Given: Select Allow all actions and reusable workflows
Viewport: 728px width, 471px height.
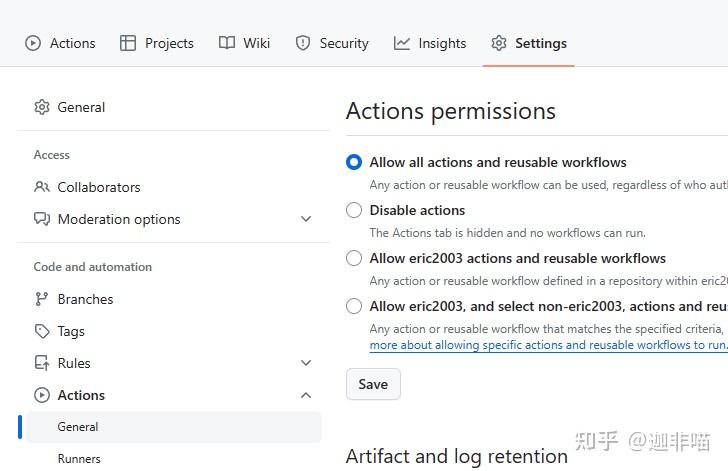Looking at the screenshot, I should [x=354, y=162].
